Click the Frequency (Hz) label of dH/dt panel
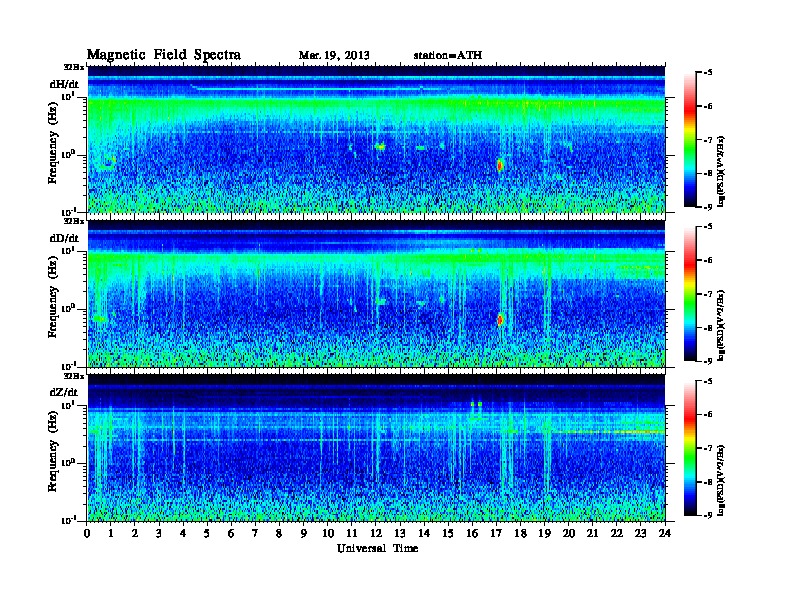 53,143
